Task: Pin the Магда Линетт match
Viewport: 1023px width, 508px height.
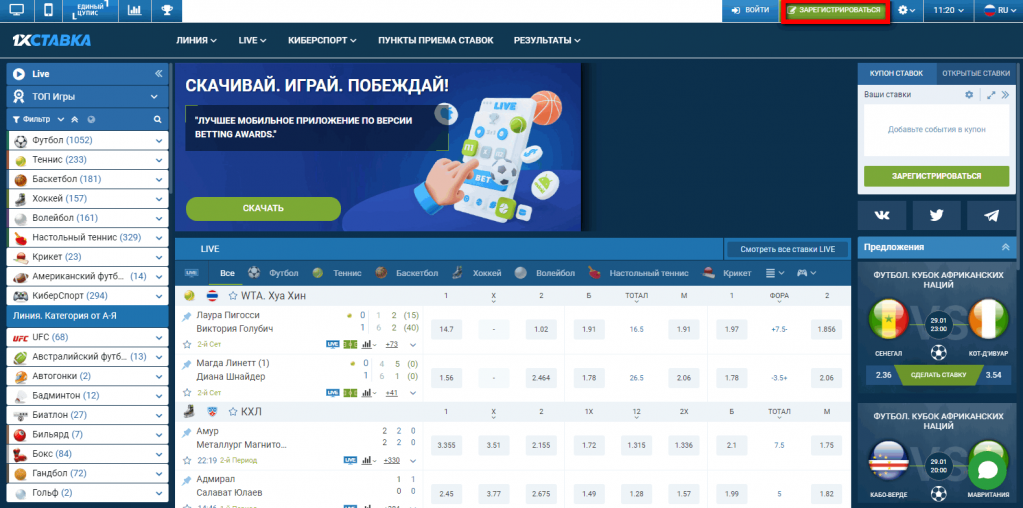Action: click(187, 364)
